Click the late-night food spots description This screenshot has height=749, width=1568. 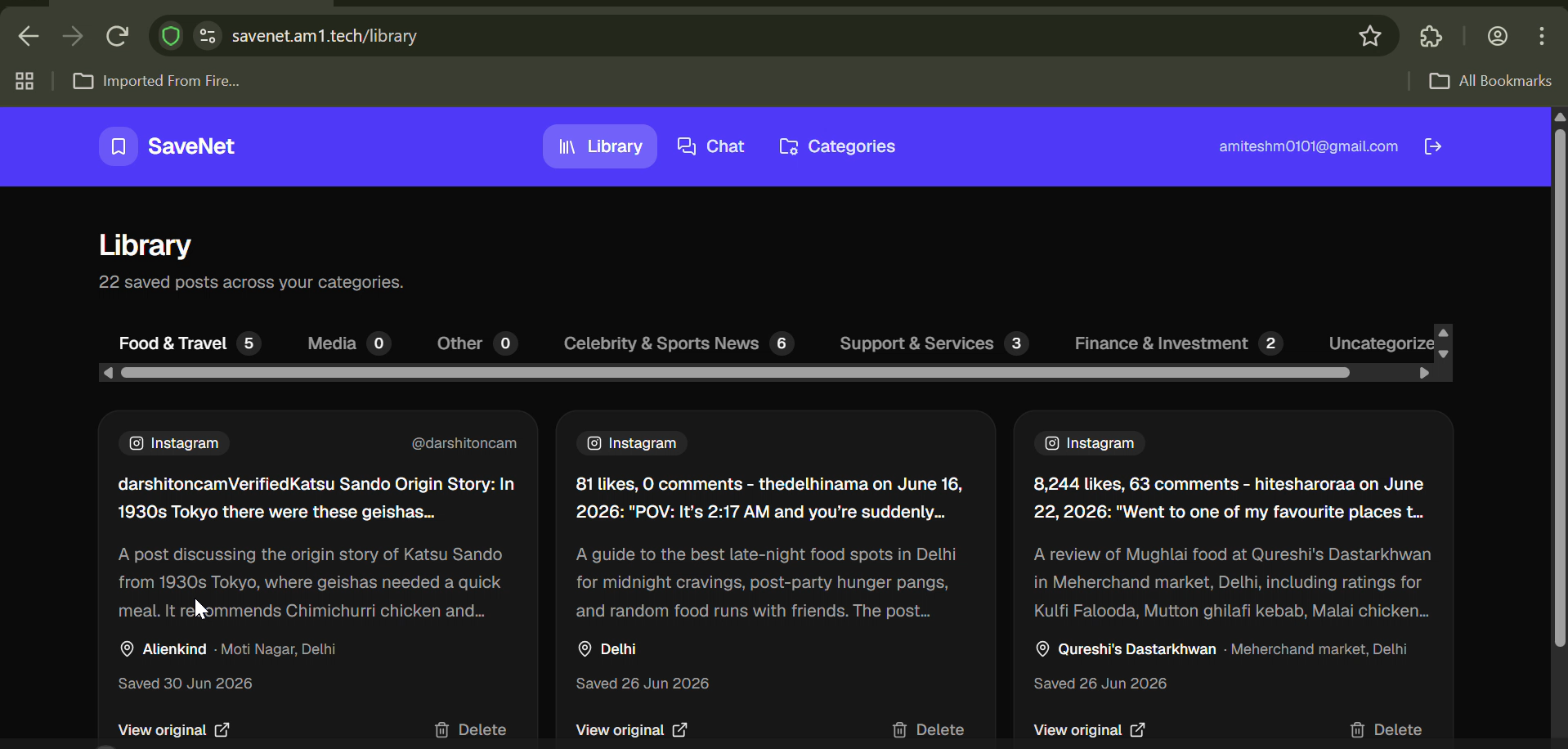pos(766,582)
